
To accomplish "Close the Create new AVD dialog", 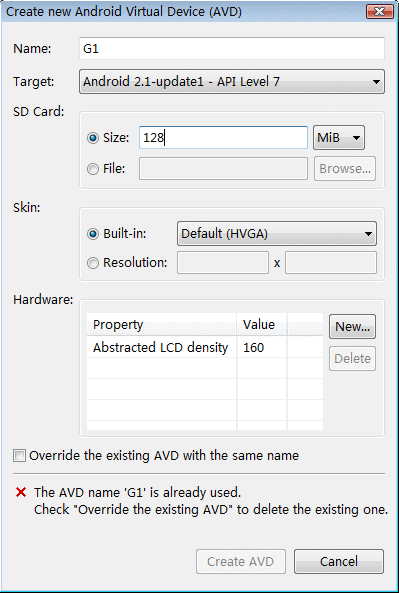I will pyautogui.click(x=380, y=11).
